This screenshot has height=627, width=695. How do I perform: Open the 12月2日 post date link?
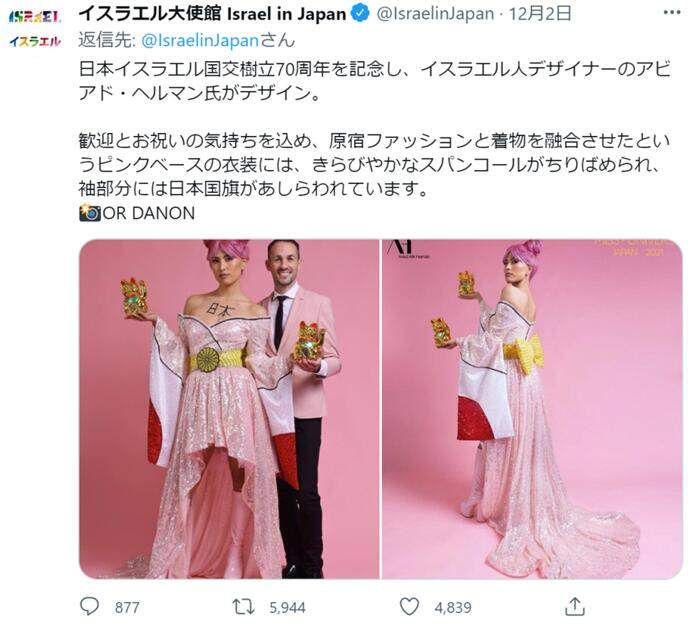540,14
